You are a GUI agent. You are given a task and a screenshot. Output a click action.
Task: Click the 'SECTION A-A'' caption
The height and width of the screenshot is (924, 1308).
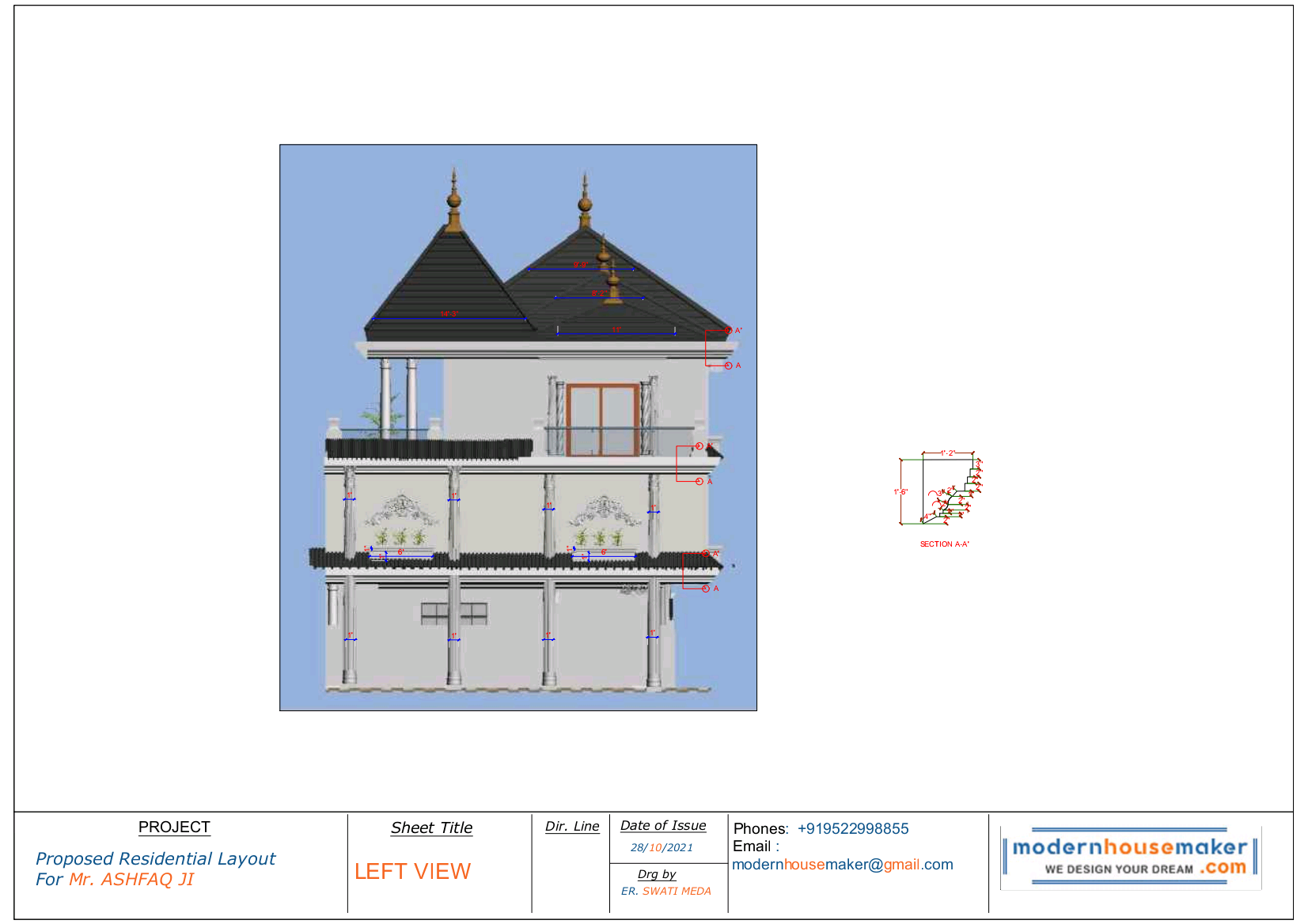(x=944, y=544)
